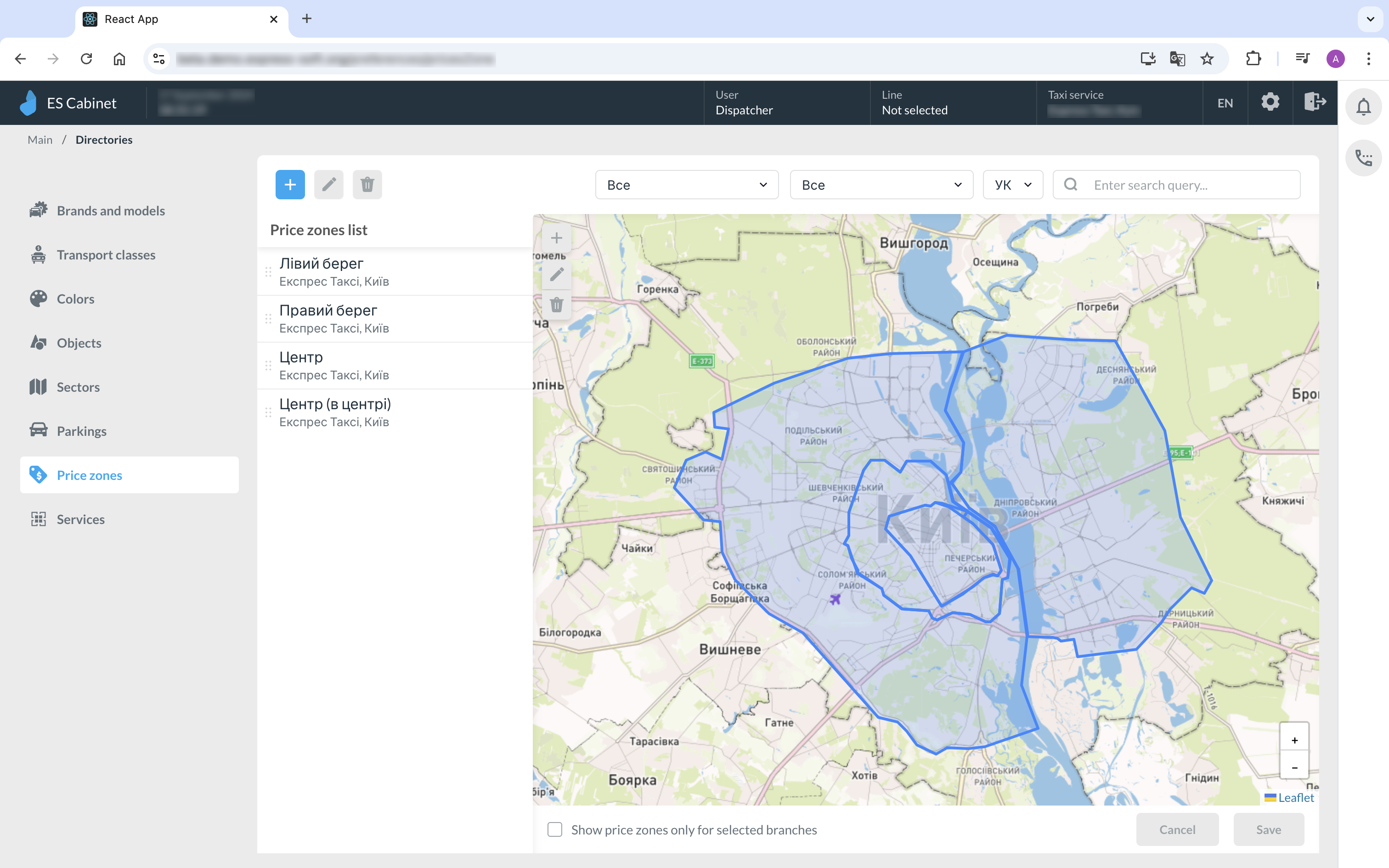Screen dimensions: 1389x868
Task: Open the Leaflet attribution link
Action: [1296, 797]
